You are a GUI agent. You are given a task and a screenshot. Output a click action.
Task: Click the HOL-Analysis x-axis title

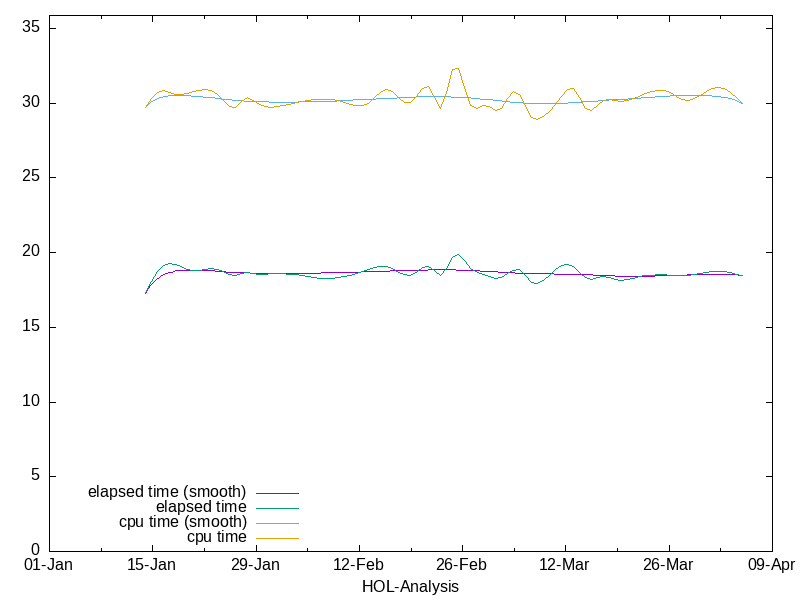click(410, 587)
